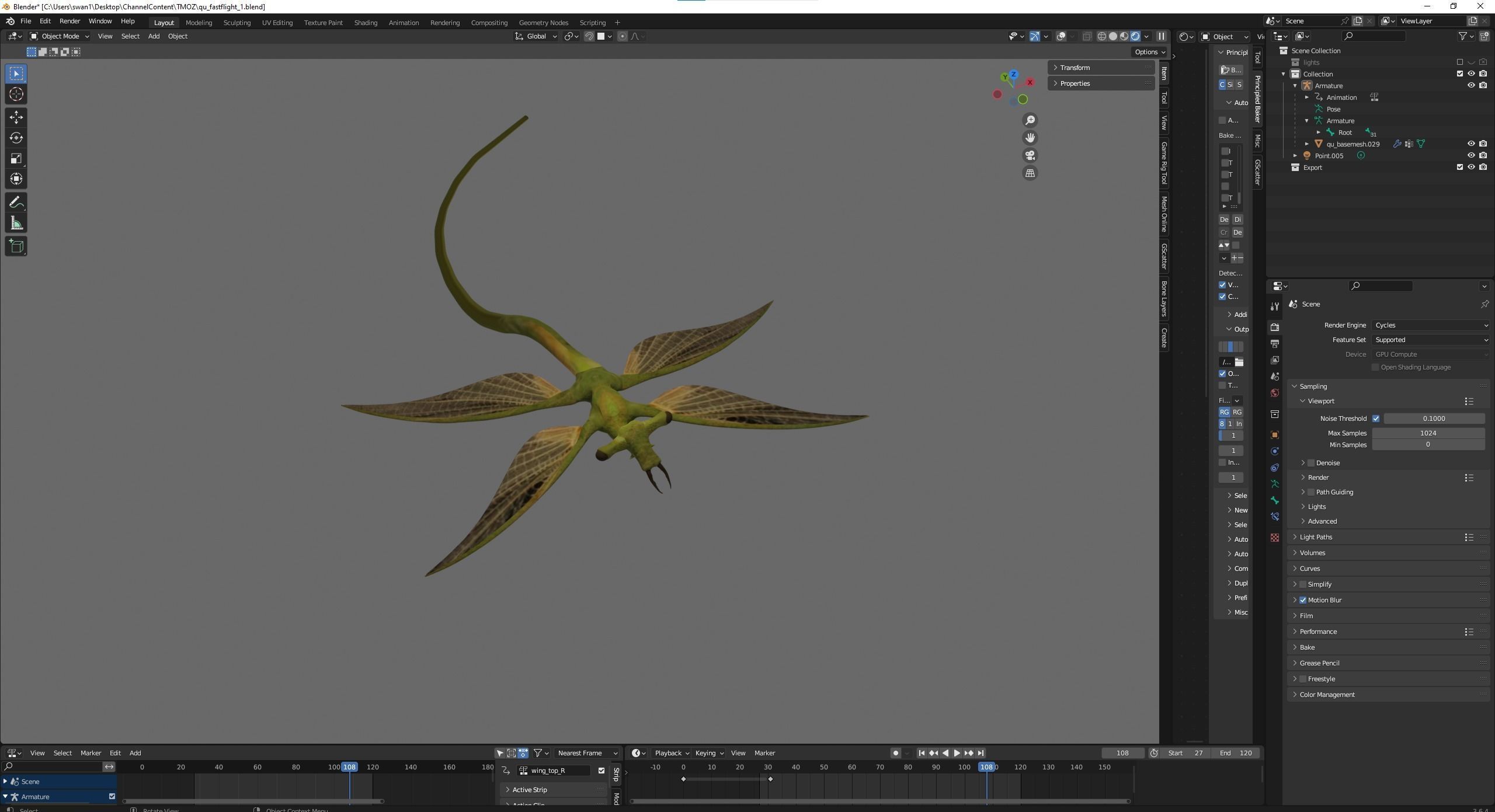
Task: Open the Feature Set dropdown
Action: (x=1431, y=340)
